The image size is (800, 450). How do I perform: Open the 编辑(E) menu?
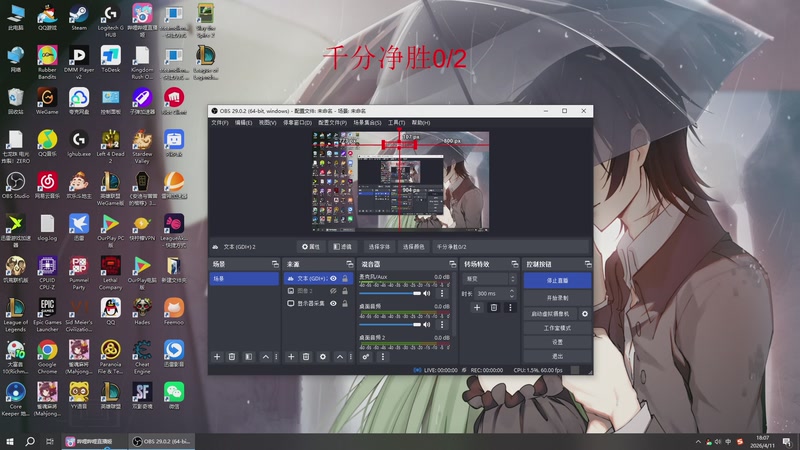[243, 122]
